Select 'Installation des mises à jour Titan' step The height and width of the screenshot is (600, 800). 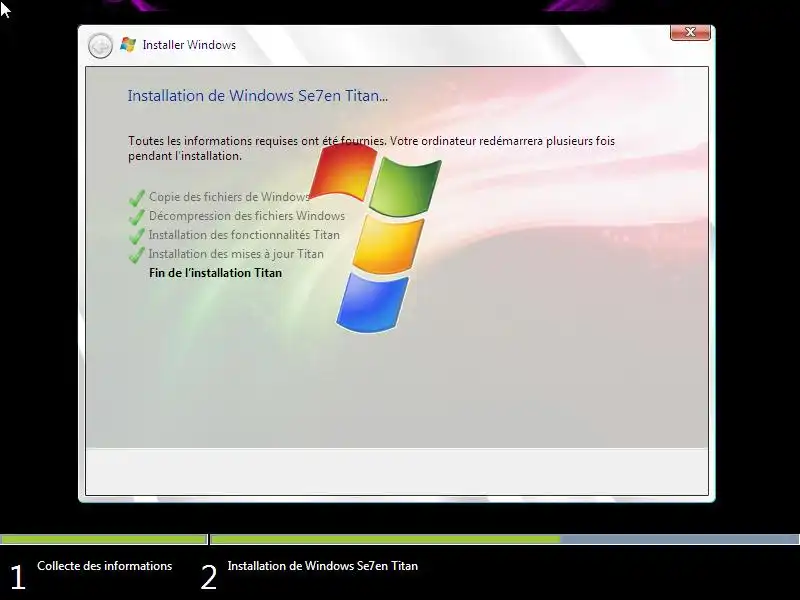(x=236, y=254)
